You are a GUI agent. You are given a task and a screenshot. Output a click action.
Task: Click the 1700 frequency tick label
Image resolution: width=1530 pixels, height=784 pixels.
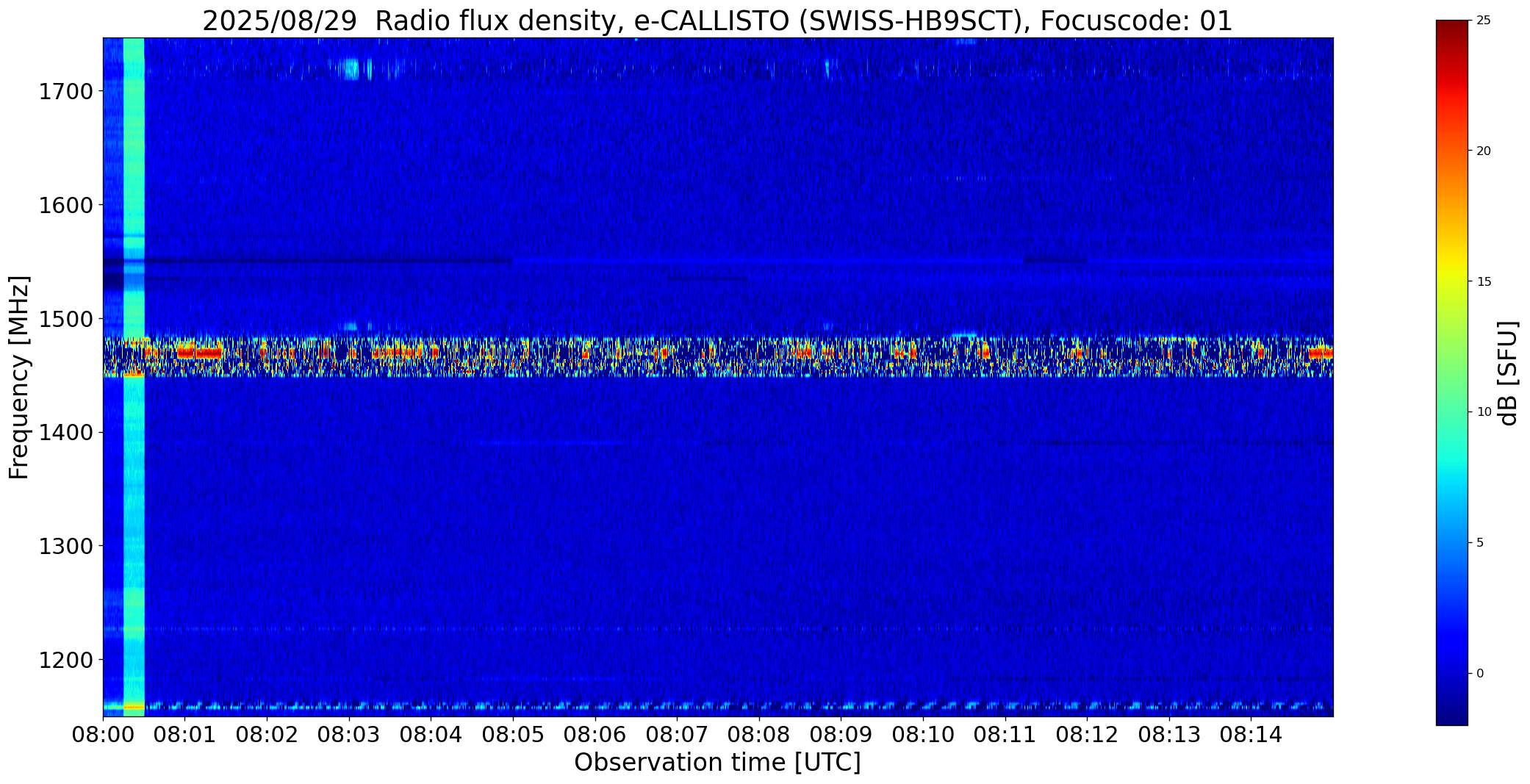click(65, 92)
